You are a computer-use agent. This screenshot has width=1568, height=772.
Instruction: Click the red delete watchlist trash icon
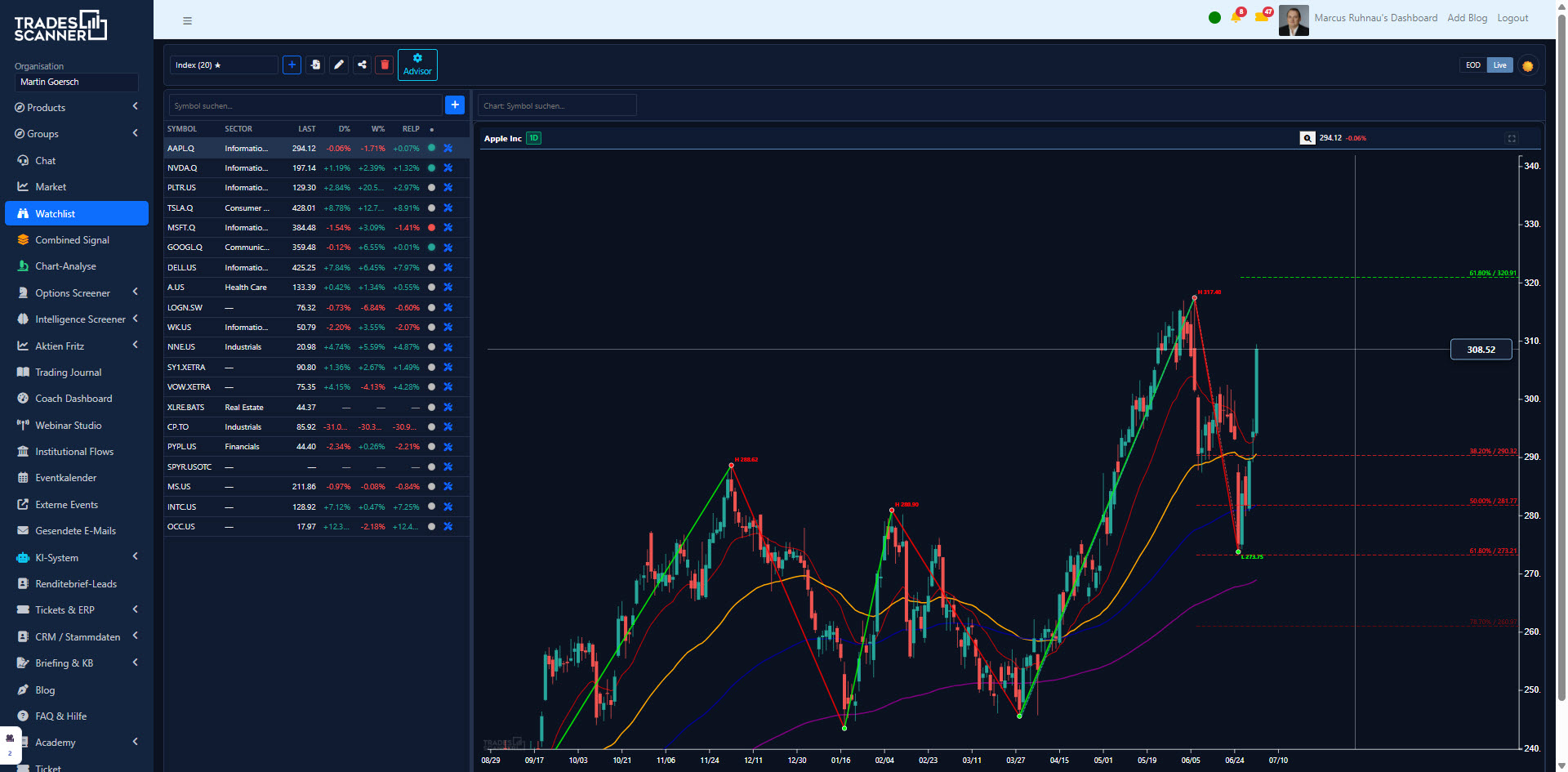point(385,65)
